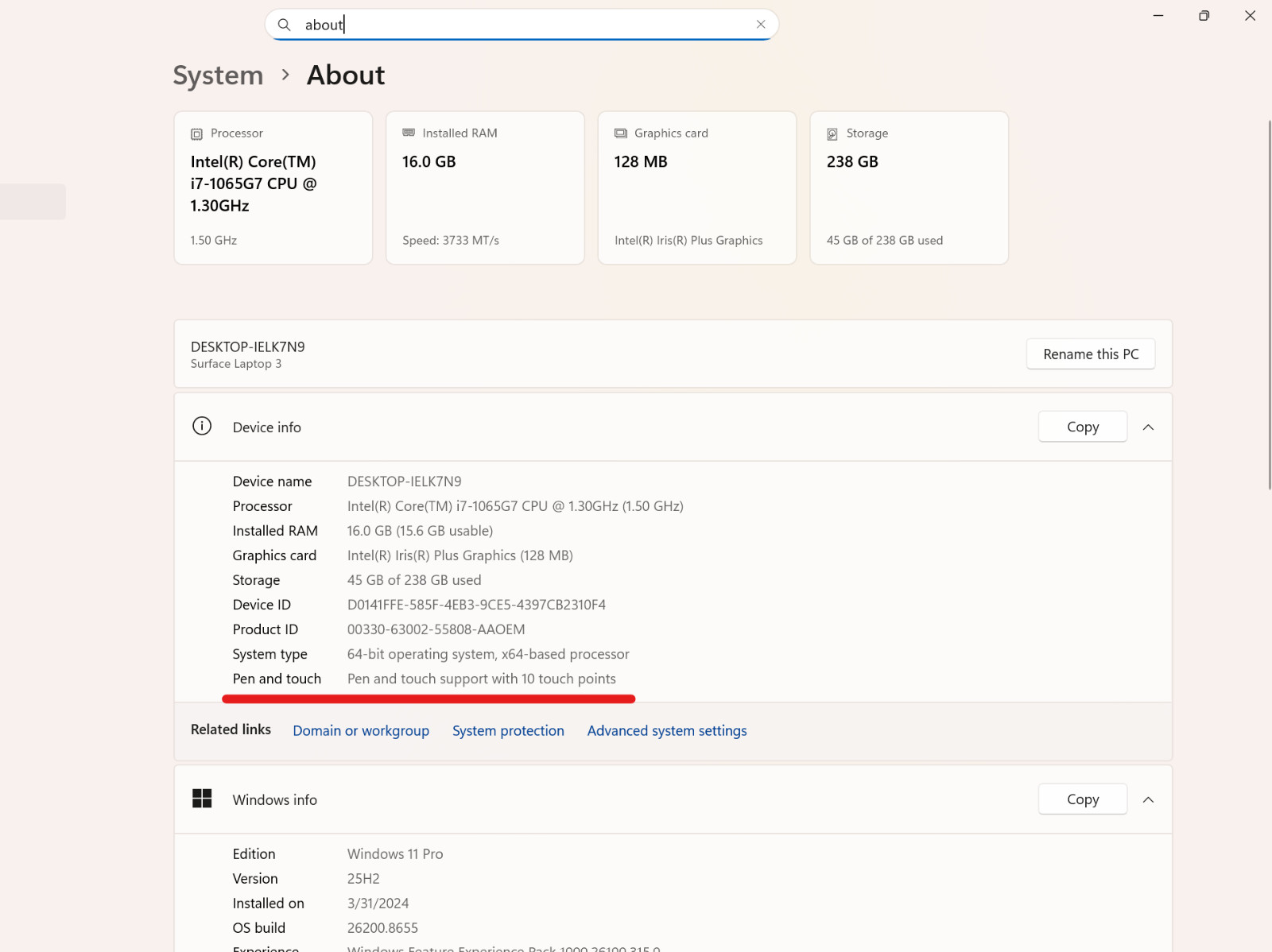Click device name value DESKTOP-IELK7N9 in Device info
1272x952 pixels.
point(404,482)
